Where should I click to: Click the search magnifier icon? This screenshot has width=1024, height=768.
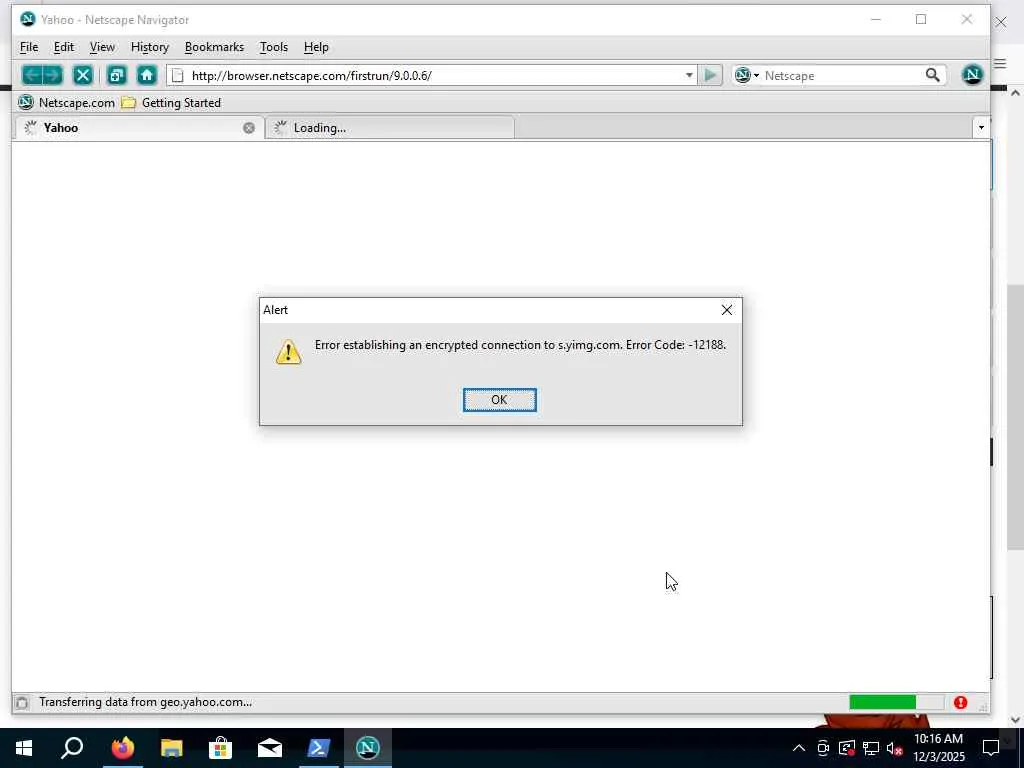(x=933, y=75)
